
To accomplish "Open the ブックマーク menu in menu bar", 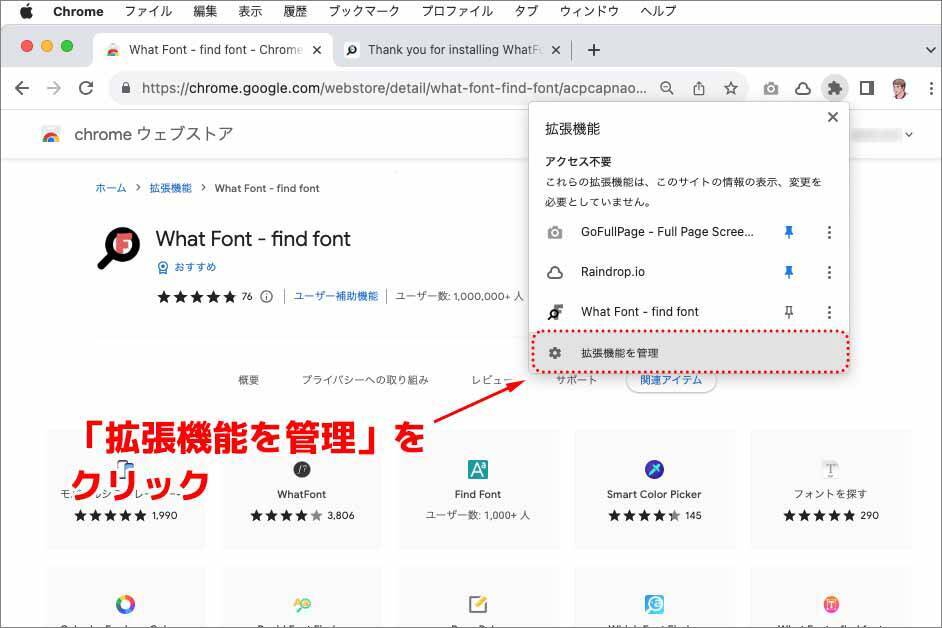I will point(363,12).
